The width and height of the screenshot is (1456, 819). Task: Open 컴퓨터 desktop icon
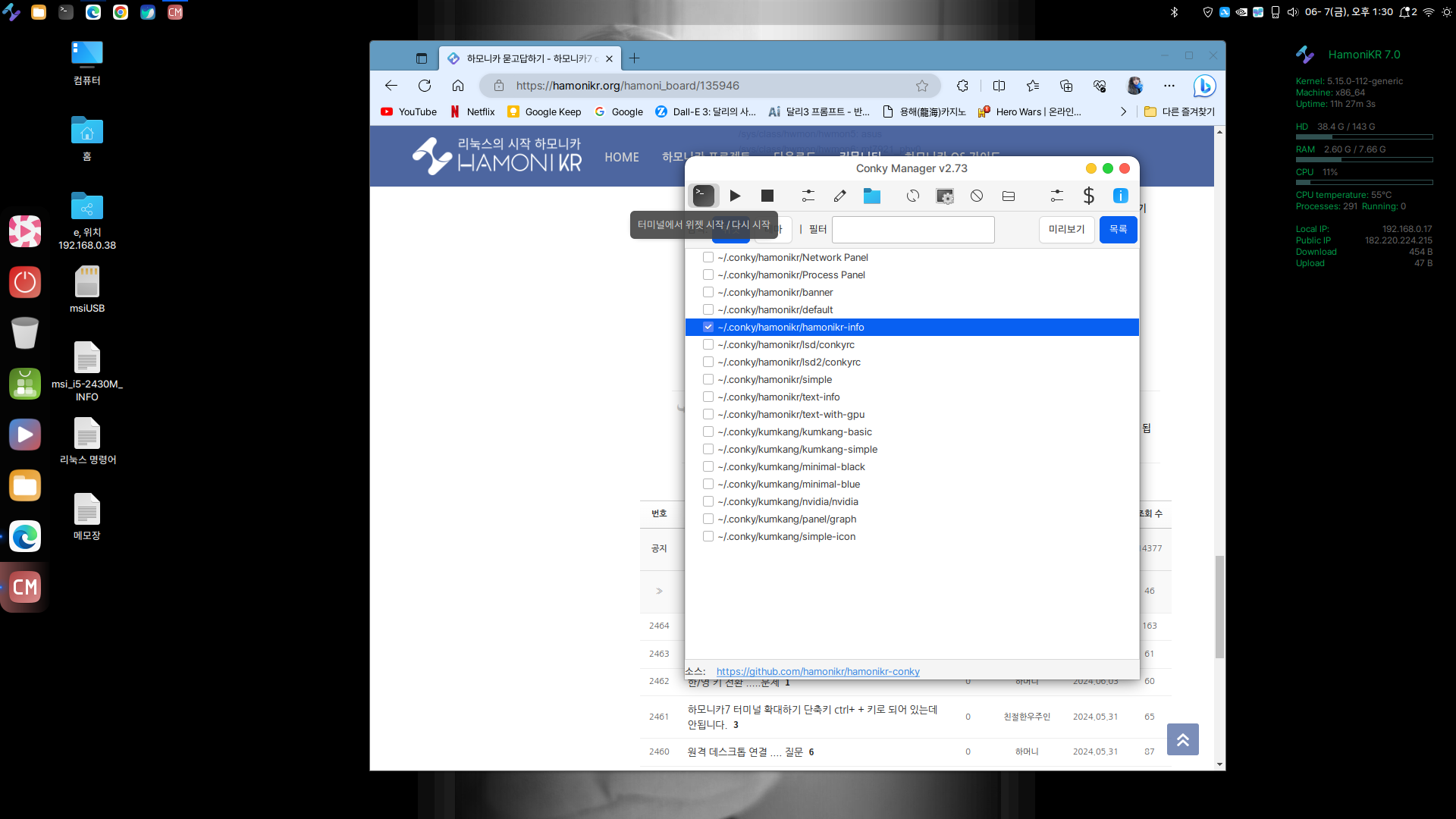pos(87,62)
